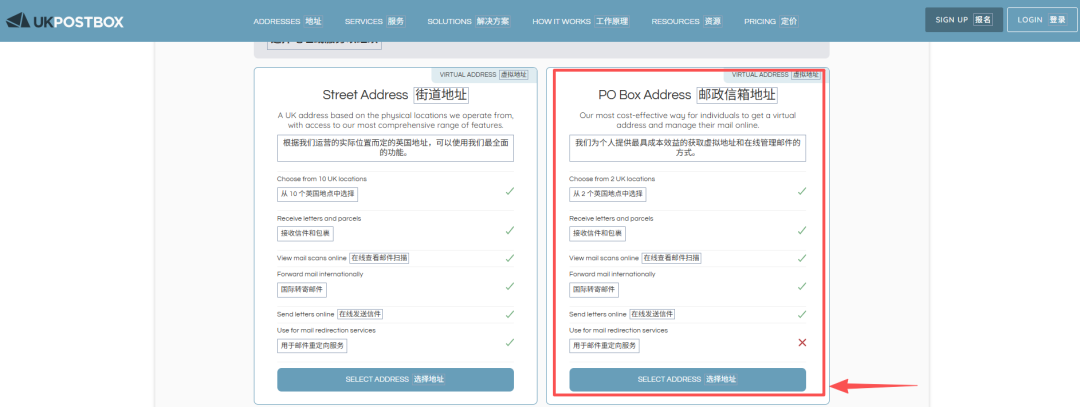Screen dimensions: 1080x407
Task: Click PO Box 2 UK locations checkmark
Action: point(802,190)
